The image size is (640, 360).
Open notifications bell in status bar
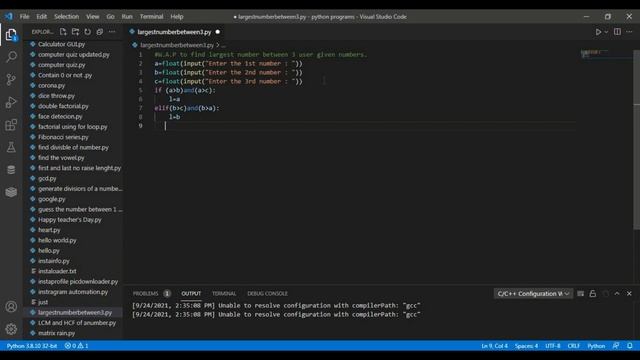pyautogui.click(x=630, y=346)
